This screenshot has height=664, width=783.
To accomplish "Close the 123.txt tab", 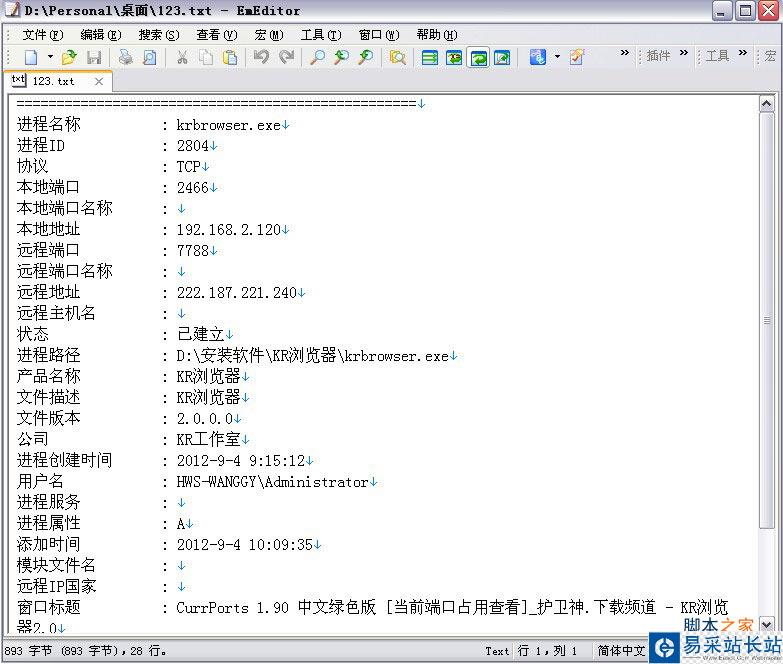I will click(x=99, y=81).
